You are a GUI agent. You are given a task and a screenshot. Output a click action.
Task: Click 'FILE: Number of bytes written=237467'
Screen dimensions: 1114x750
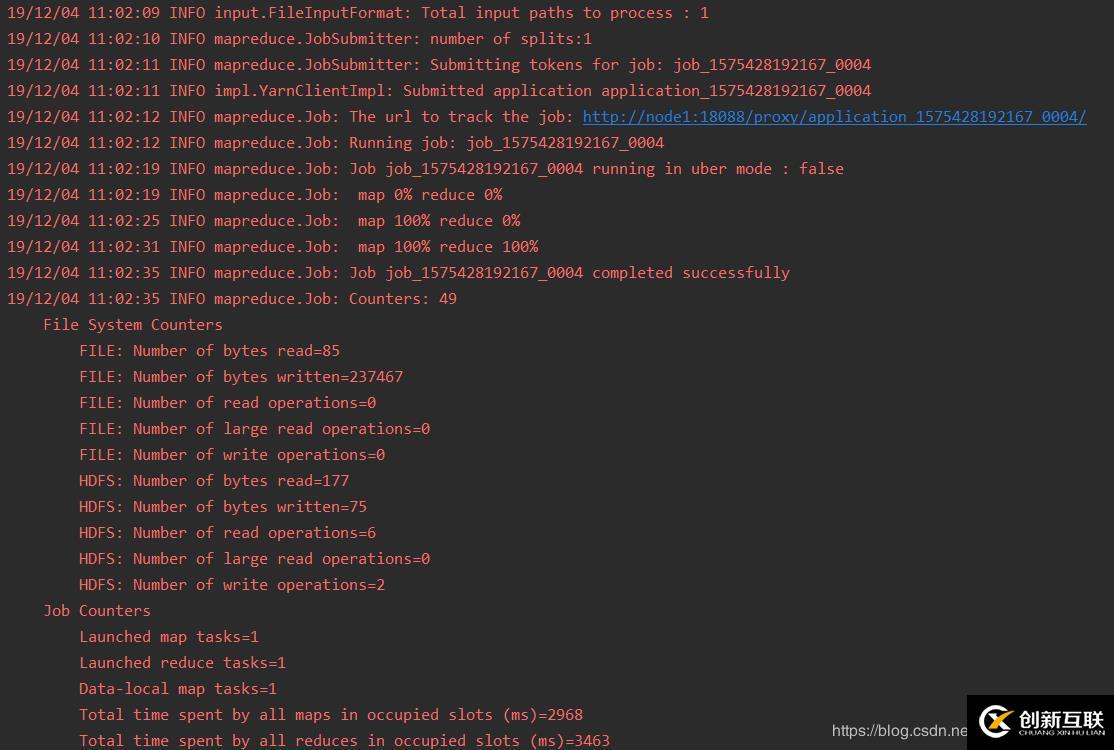[x=241, y=376]
